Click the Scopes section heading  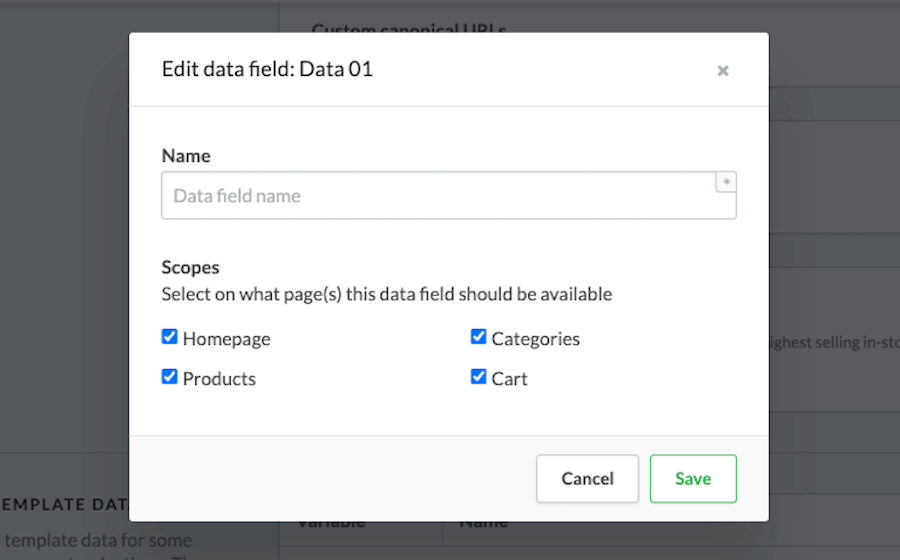[190, 267]
